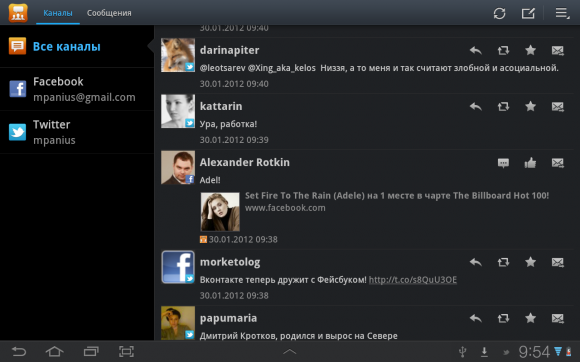Favorite morketolog's tweet with the star
This screenshot has width=580, height=362.
click(x=530, y=262)
